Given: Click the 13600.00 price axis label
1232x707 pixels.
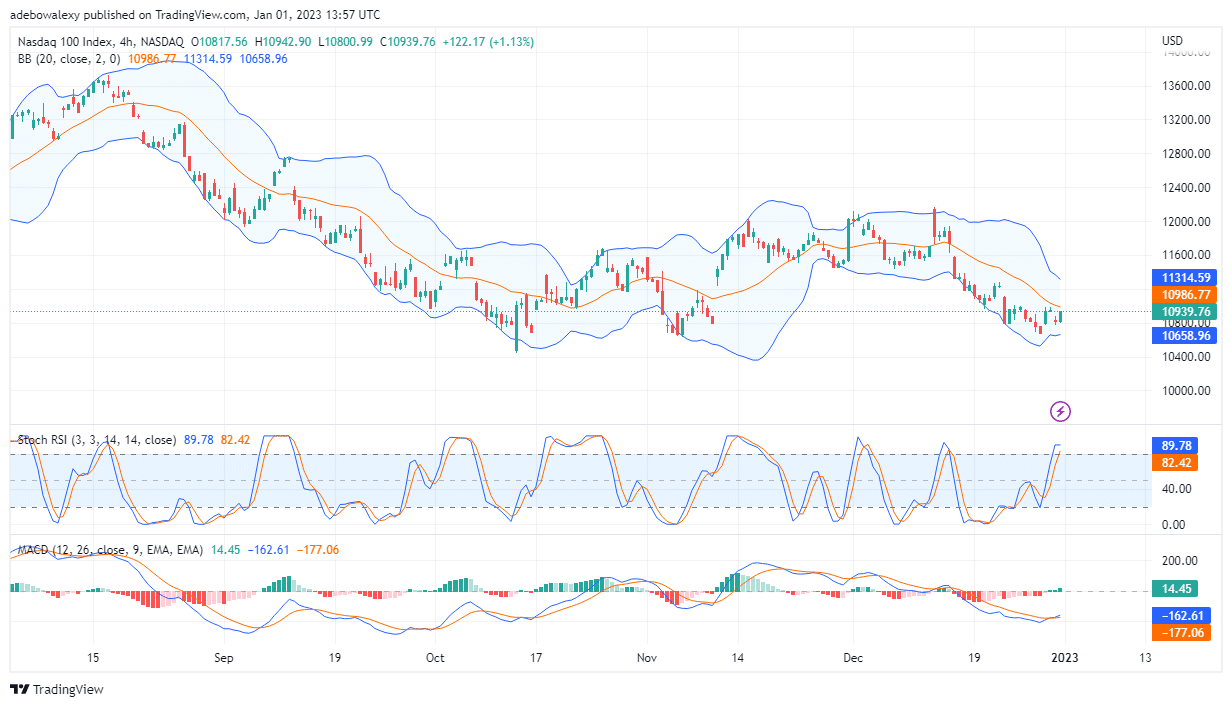Looking at the screenshot, I should click(1186, 86).
